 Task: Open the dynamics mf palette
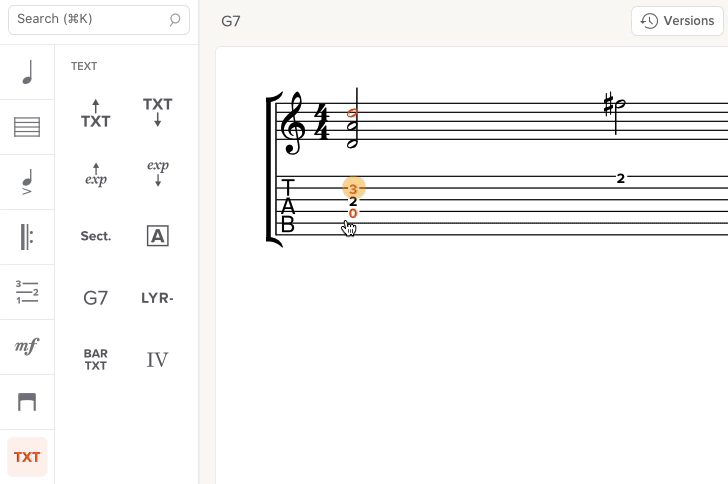(27, 347)
